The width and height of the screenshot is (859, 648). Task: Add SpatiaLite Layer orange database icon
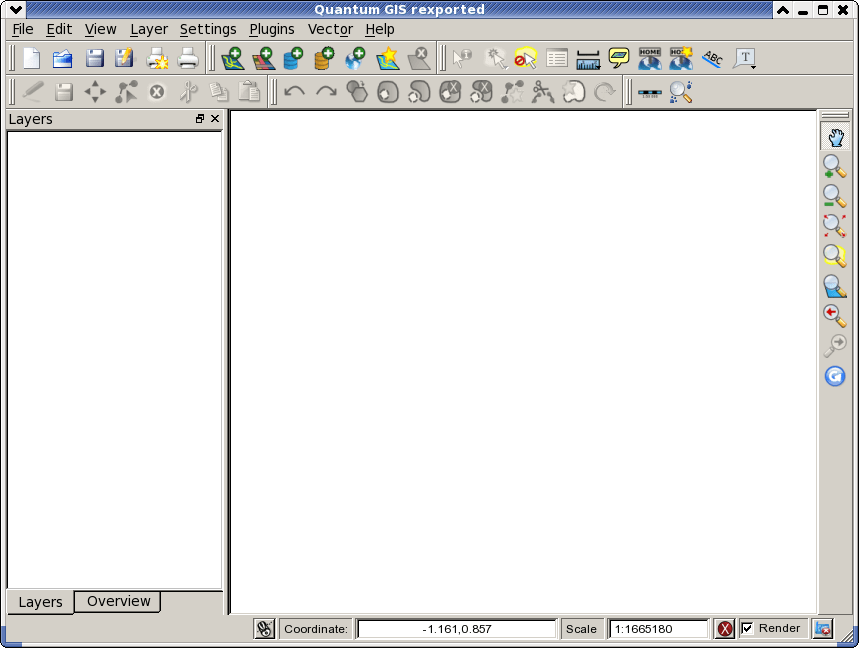coord(324,59)
